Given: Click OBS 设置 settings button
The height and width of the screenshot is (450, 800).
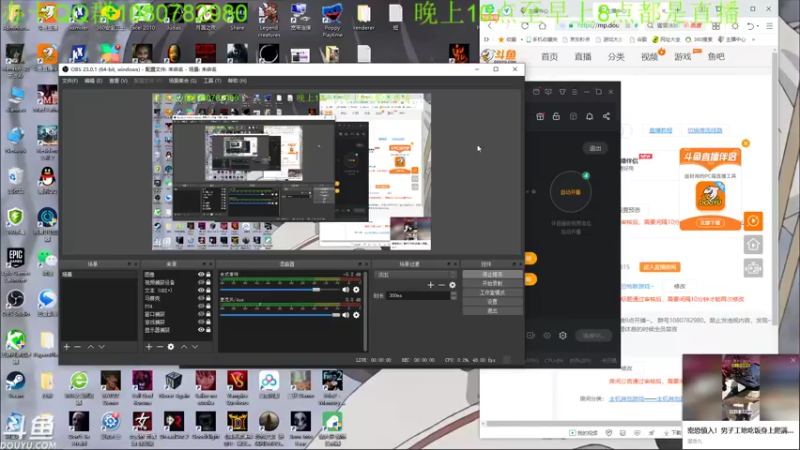Looking at the screenshot, I should [492, 302].
